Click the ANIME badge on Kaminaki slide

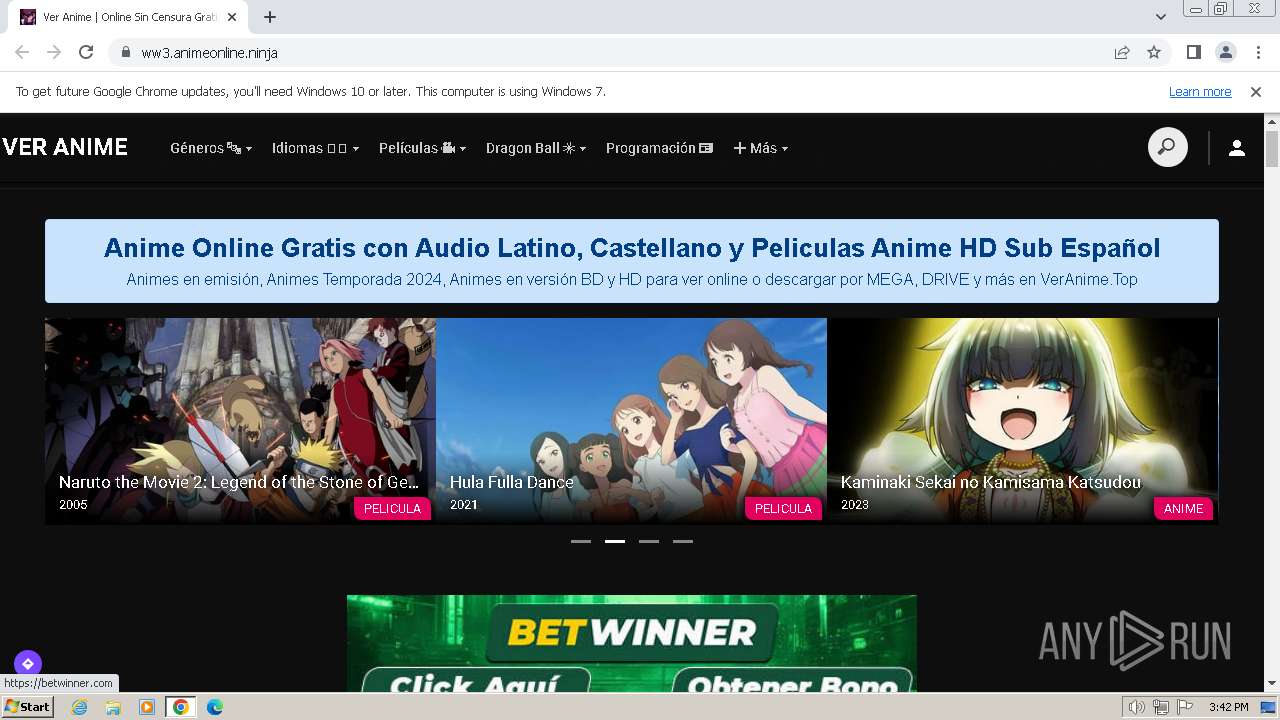tap(1183, 508)
